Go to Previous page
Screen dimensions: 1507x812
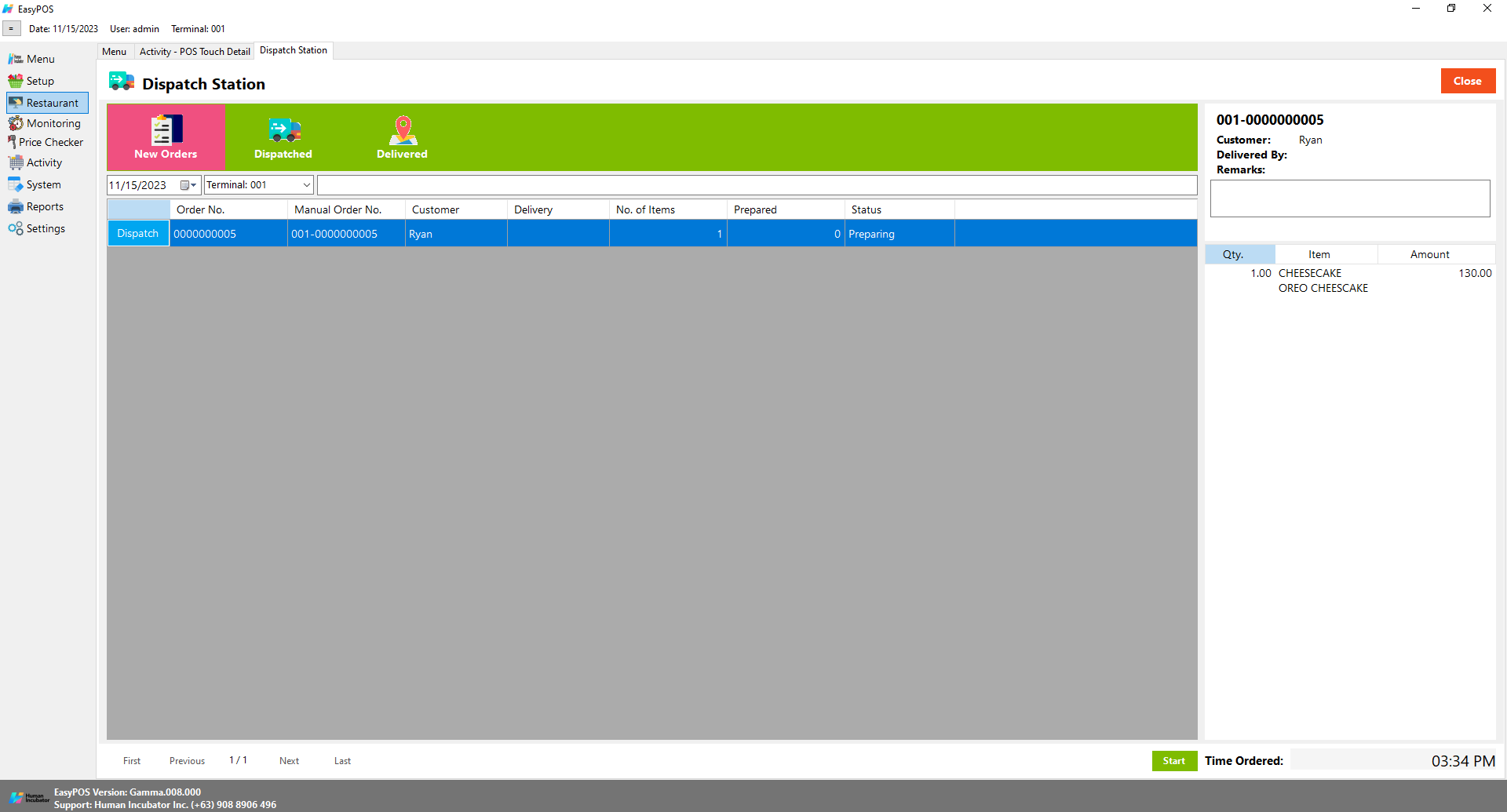tap(187, 761)
